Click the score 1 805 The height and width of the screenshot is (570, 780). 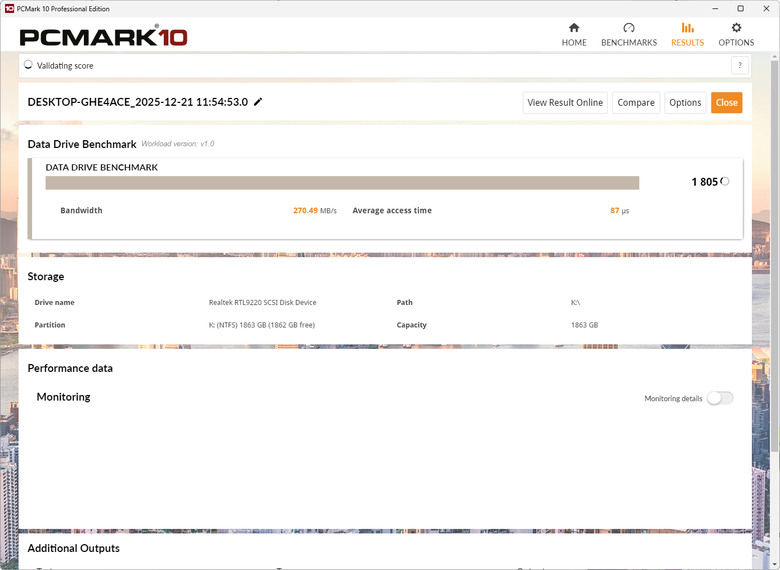pyautogui.click(x=704, y=182)
